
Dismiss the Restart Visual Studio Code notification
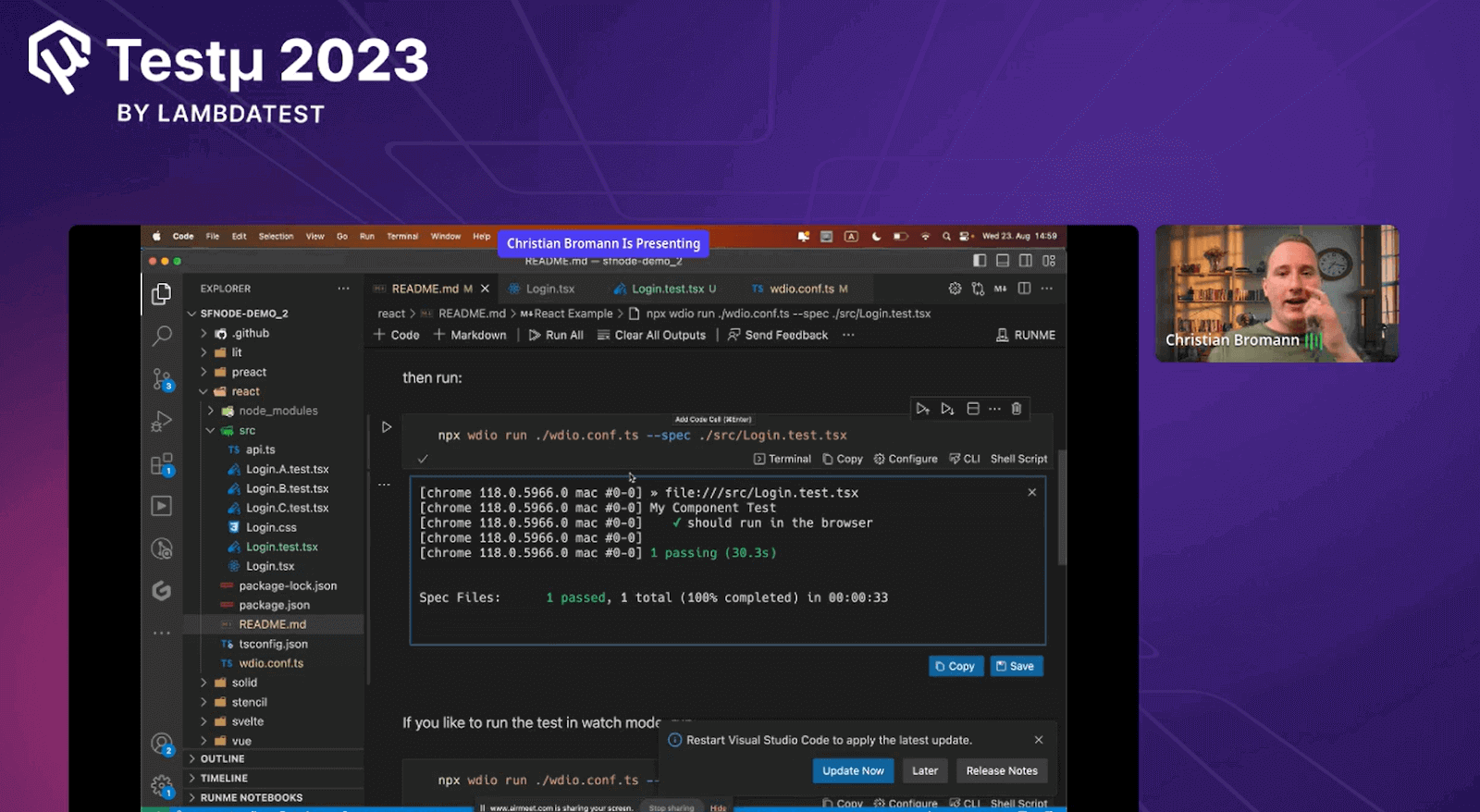tap(1039, 740)
